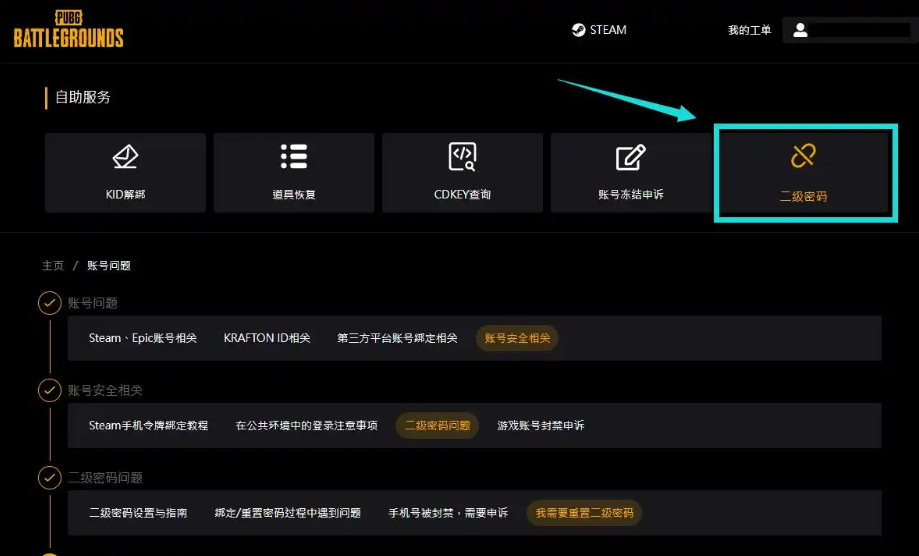Click the Steam platform icon
Screen dimensions: 919x556
579,30
